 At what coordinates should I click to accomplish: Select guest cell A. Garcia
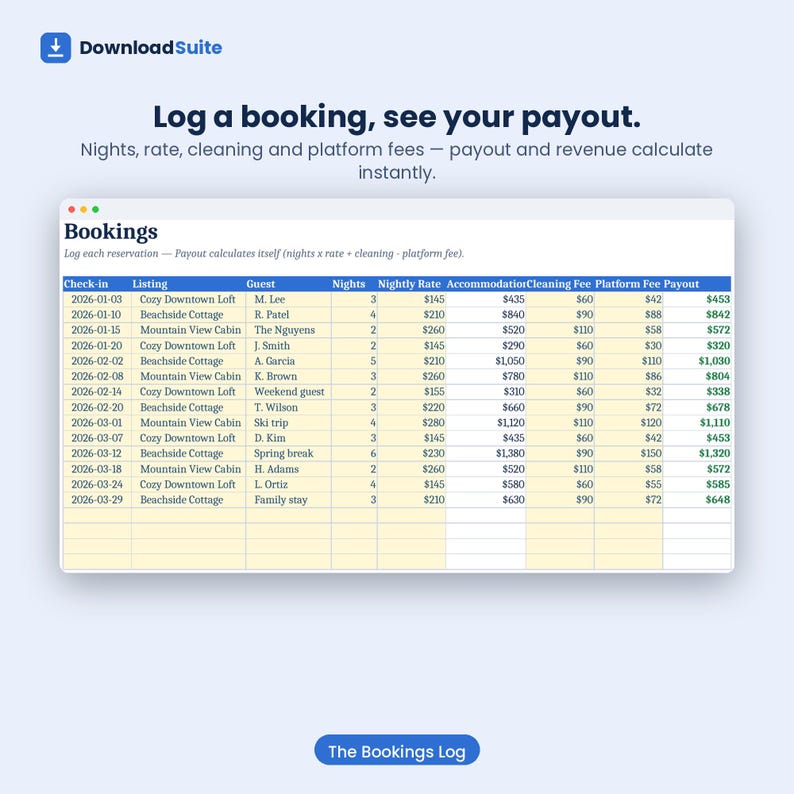tap(288, 361)
